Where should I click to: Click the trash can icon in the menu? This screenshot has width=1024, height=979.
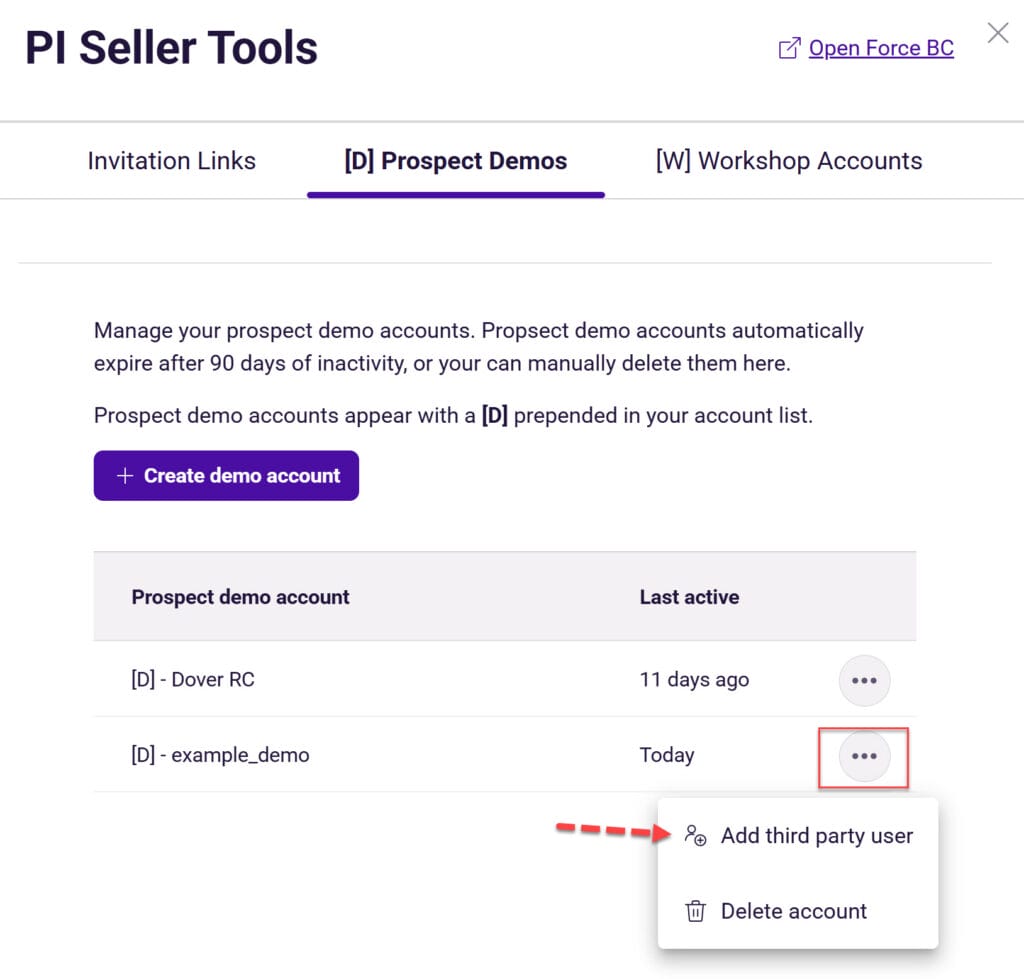695,911
